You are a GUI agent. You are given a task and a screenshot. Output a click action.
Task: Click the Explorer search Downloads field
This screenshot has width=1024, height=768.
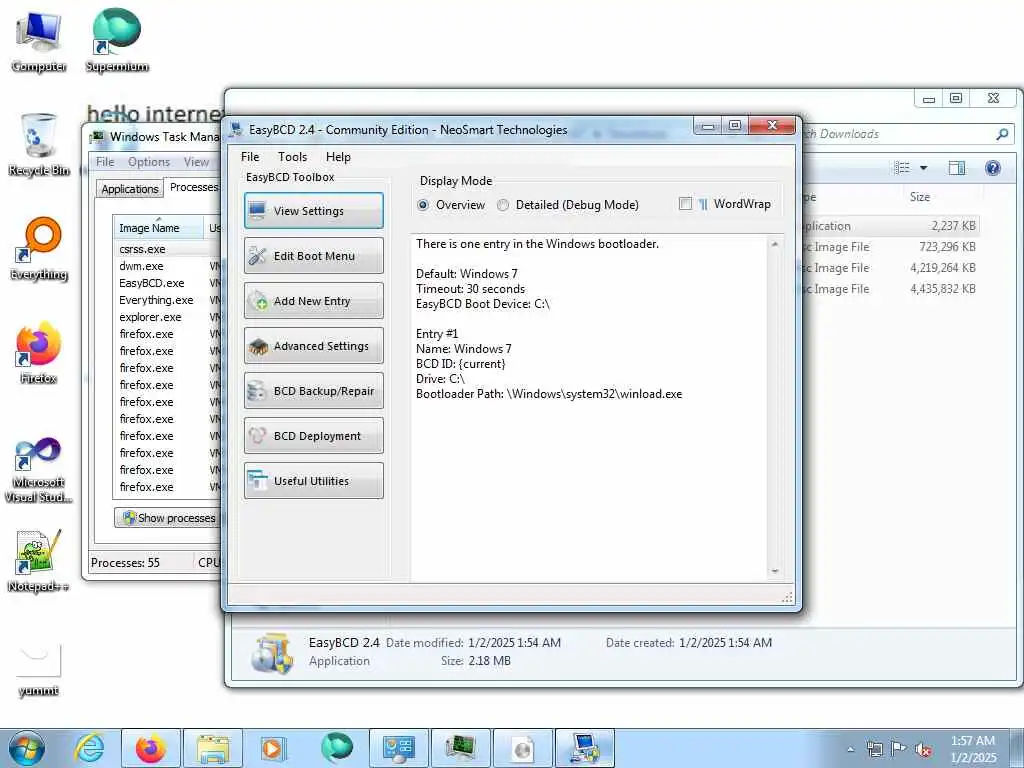[x=899, y=134]
